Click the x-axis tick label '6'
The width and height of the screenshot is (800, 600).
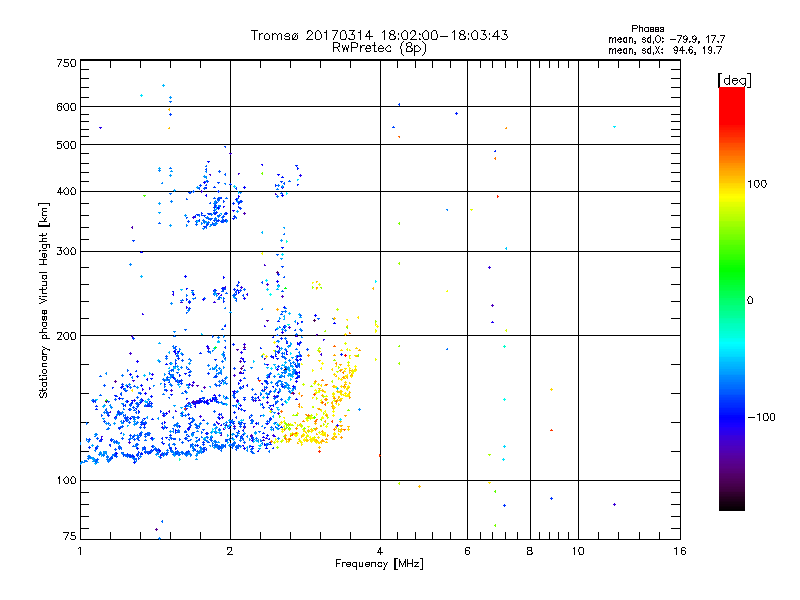467,551
